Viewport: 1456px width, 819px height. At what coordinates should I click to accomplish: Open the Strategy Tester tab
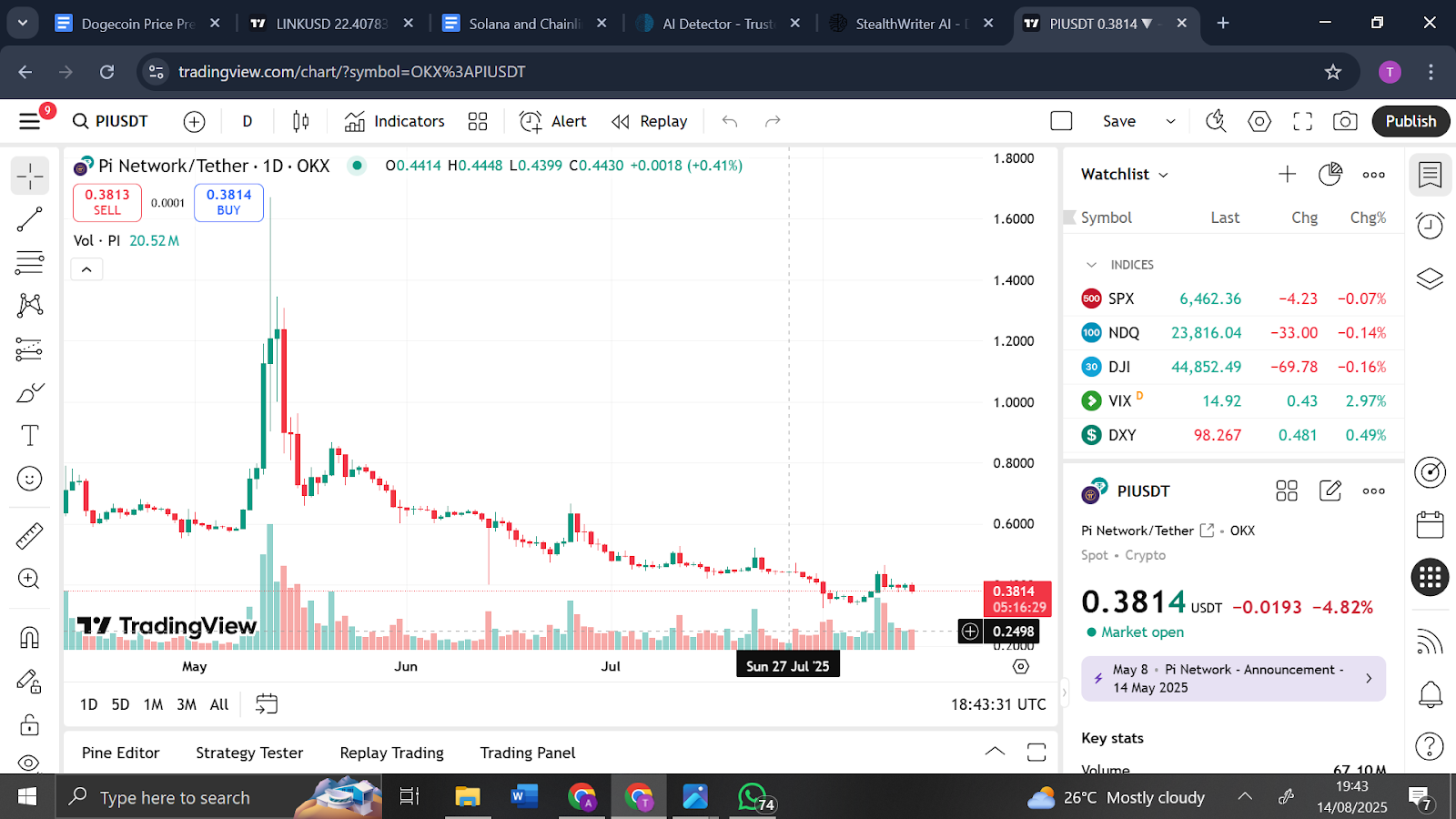[x=249, y=753]
